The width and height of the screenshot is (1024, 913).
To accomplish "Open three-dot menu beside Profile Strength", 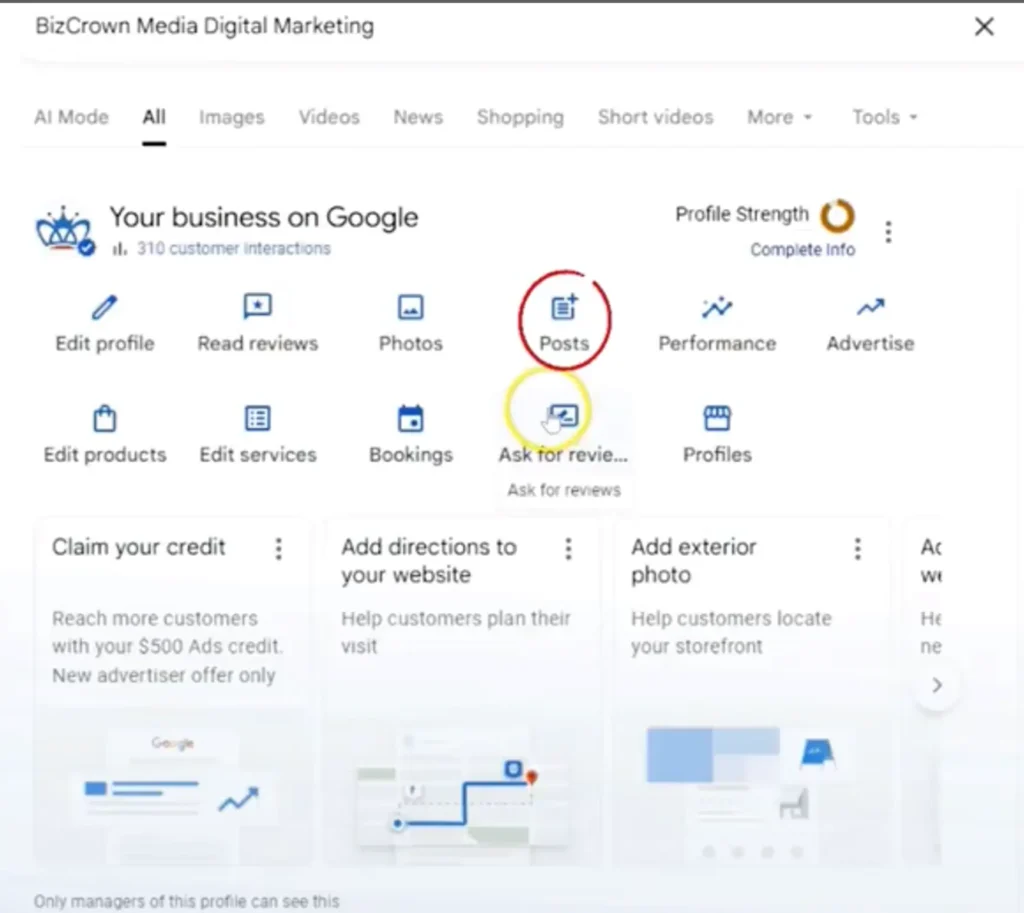I will coord(888,232).
